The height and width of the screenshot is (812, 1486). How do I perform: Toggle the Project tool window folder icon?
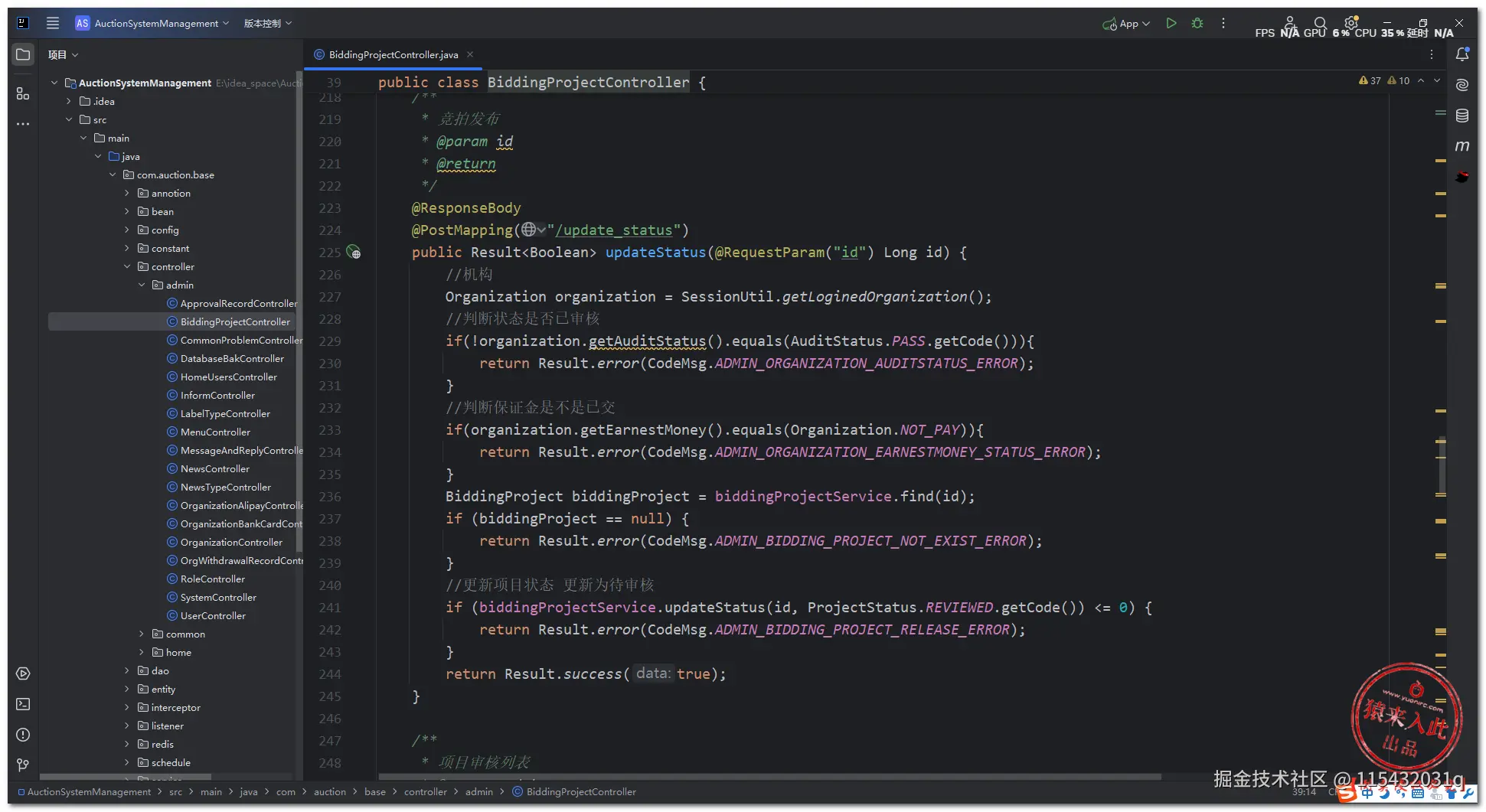(23, 54)
